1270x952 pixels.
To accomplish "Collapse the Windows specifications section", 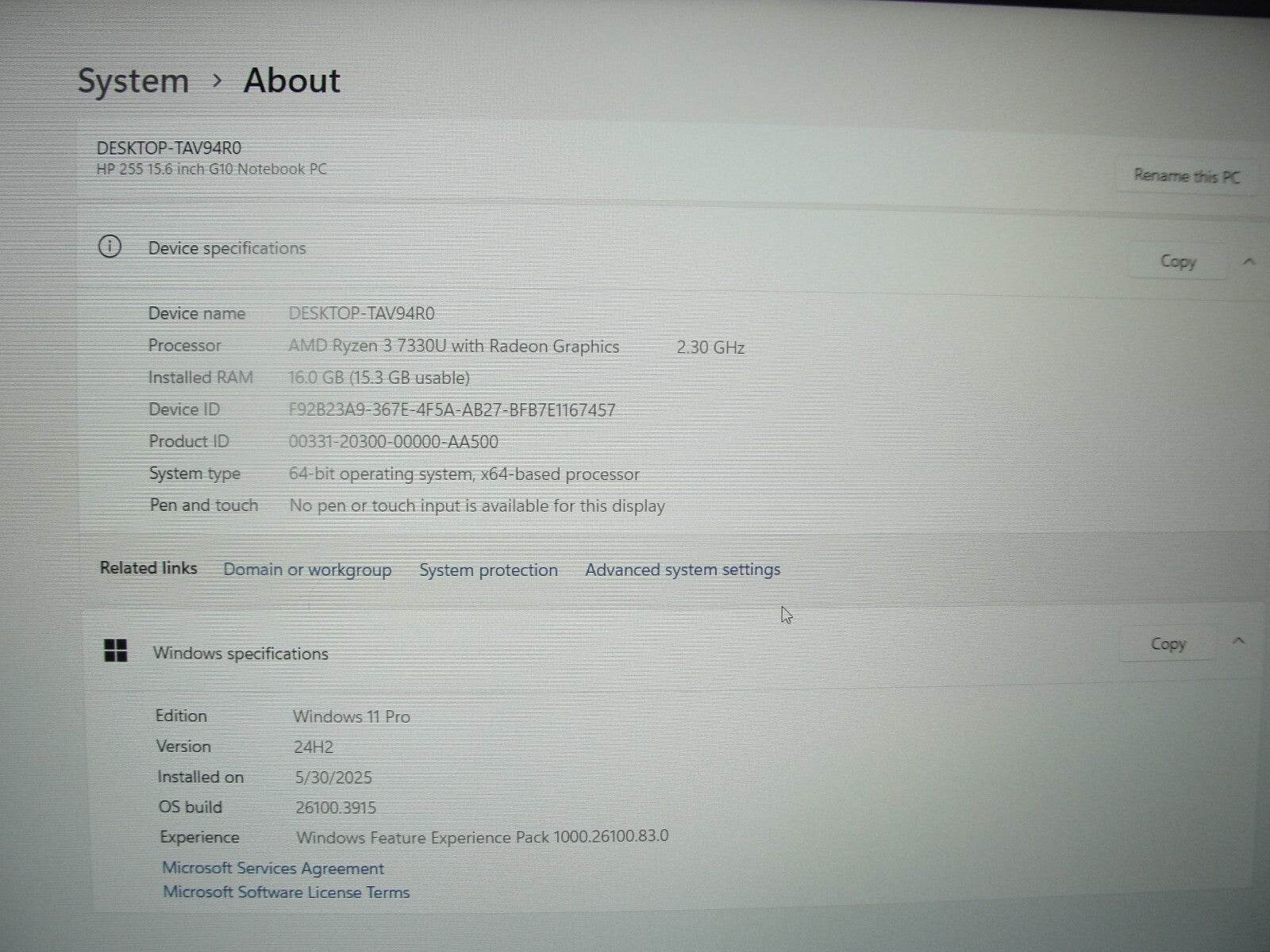I will 1238,641.
